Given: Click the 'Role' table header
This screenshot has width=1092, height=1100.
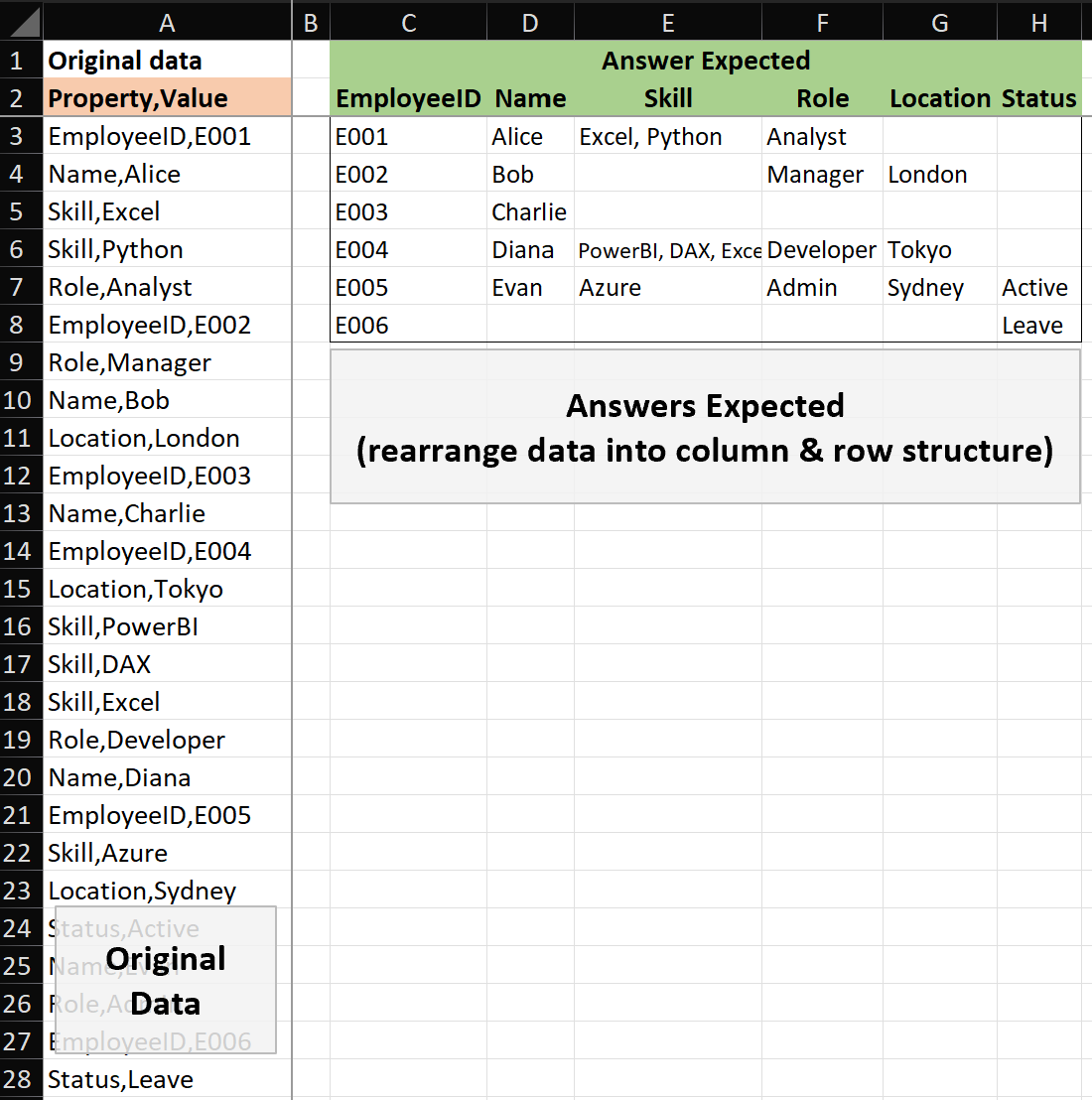Looking at the screenshot, I should click(822, 97).
